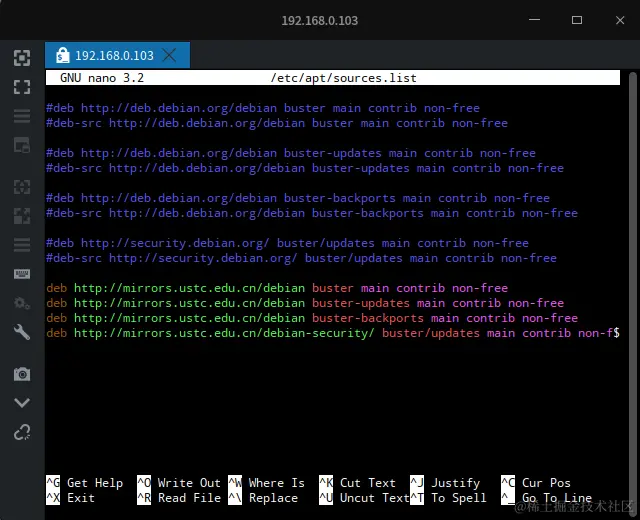Click the ^U Uncut Text shortcut

[x=364, y=498]
